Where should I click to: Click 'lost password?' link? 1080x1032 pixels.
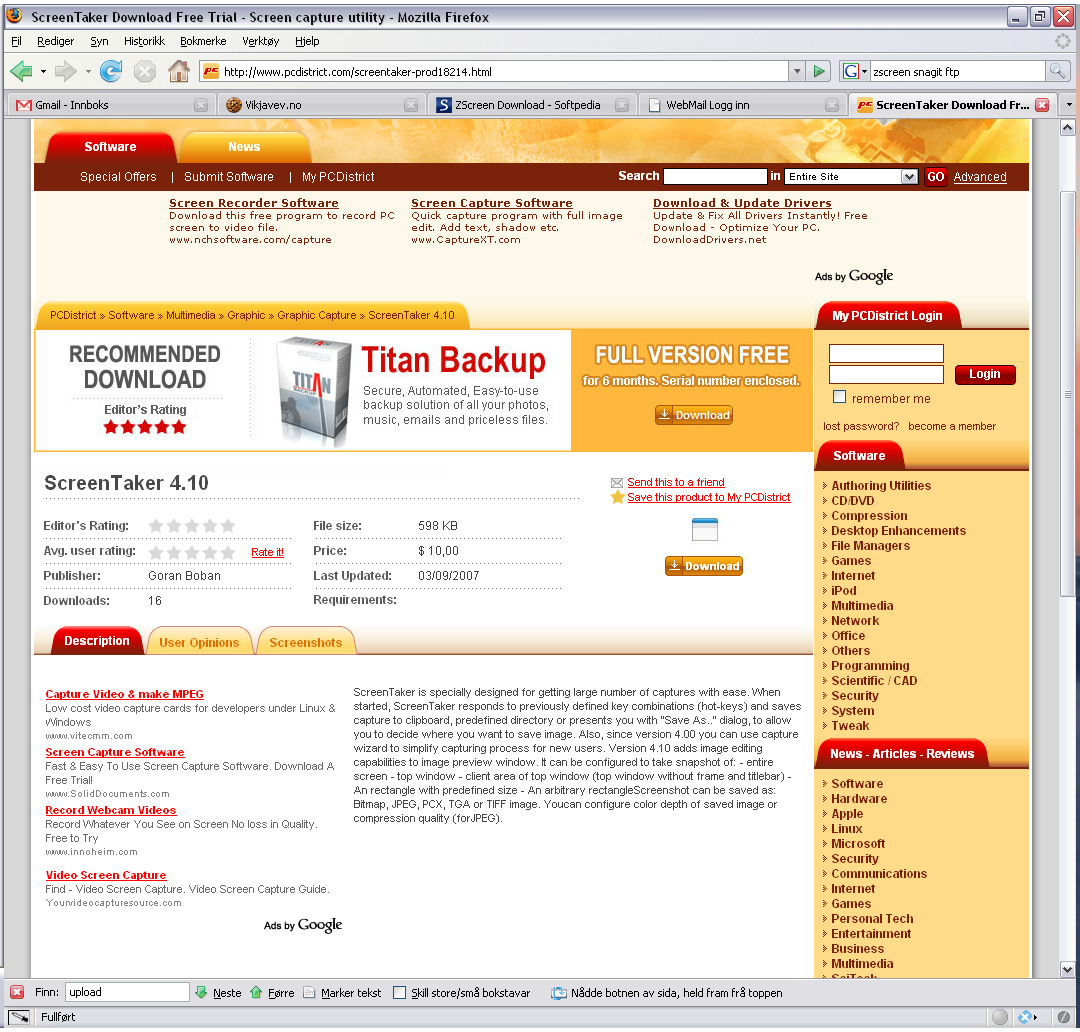[861, 426]
